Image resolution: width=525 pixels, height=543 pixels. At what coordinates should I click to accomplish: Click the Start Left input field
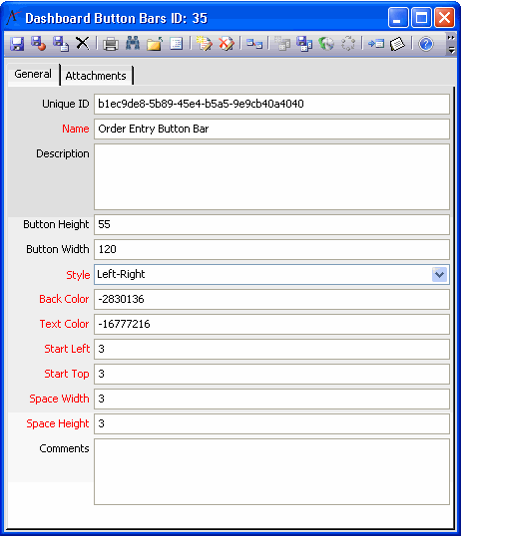click(x=272, y=349)
